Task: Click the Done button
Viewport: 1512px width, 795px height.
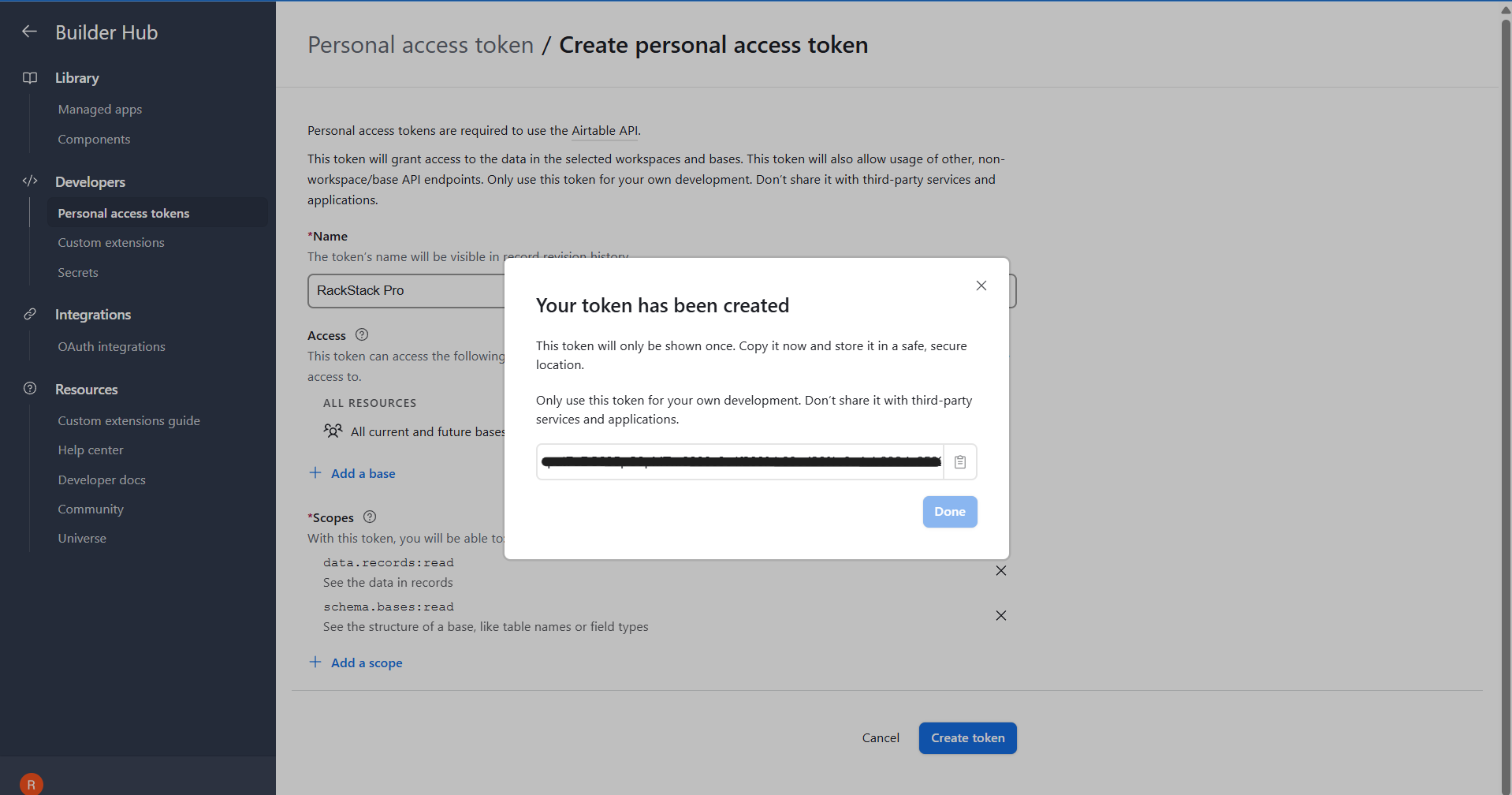Action: click(950, 512)
